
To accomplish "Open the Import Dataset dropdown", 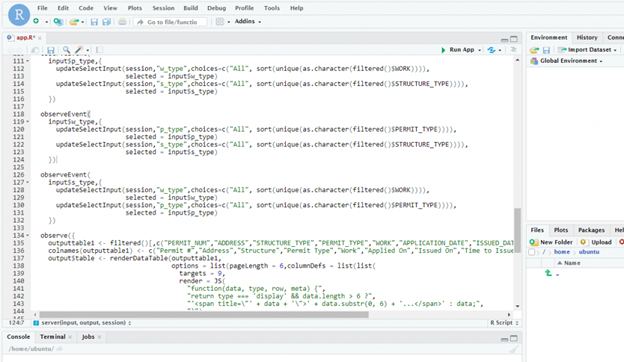I will 587,50.
